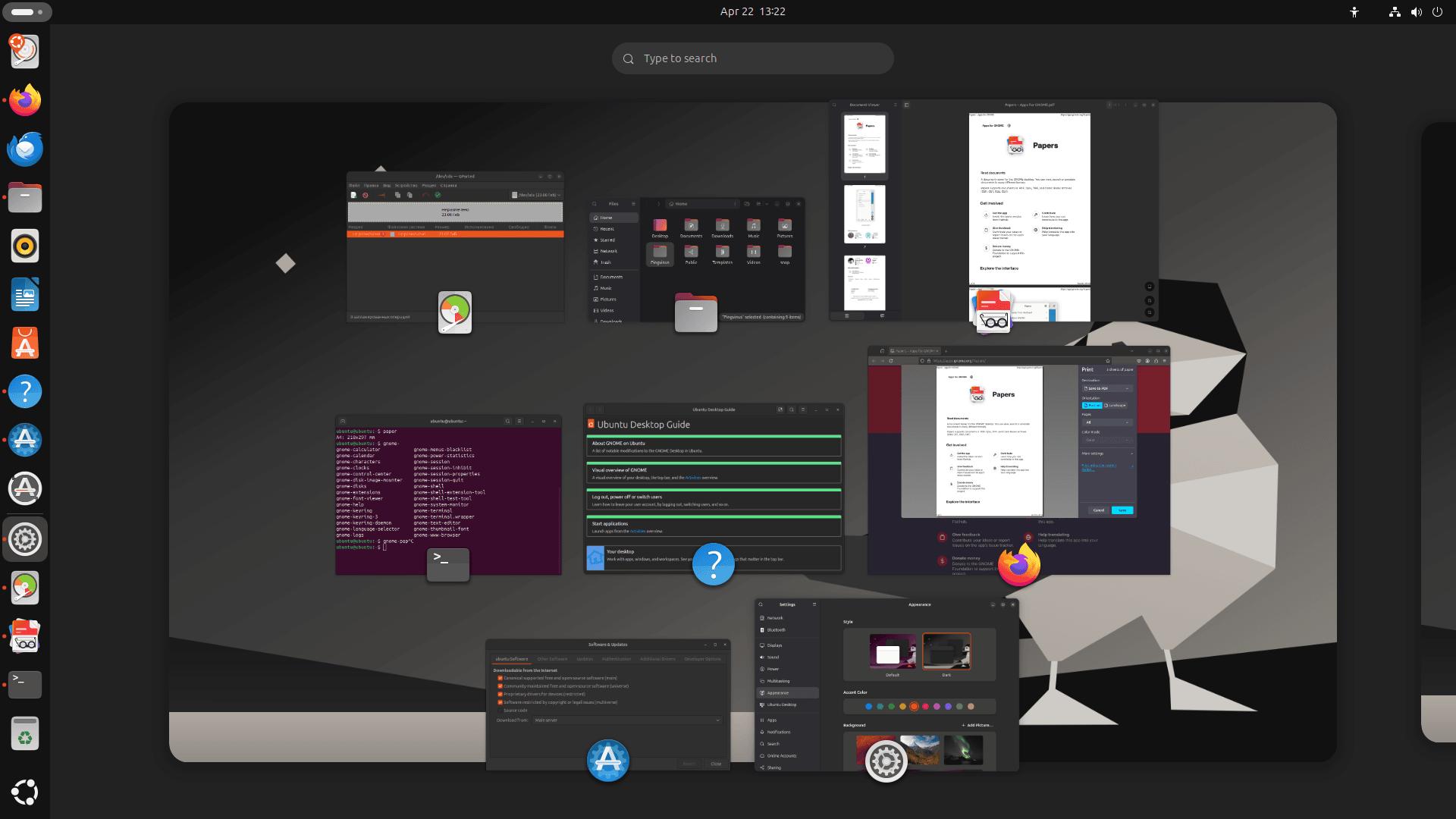Open Pages All dropdown in print dialog
The height and width of the screenshot is (819, 1456).
pos(1107,422)
